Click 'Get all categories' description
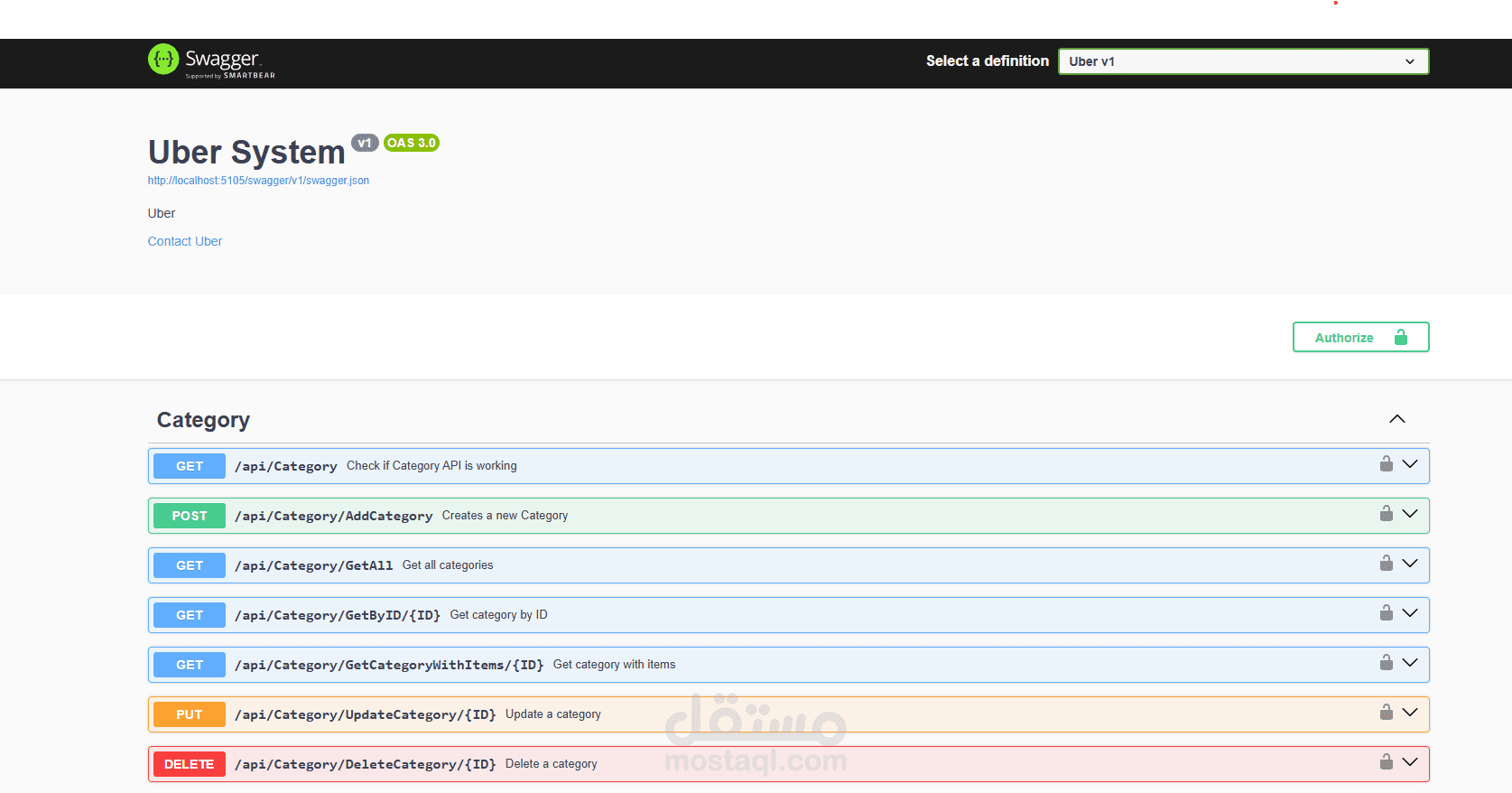 click(448, 565)
